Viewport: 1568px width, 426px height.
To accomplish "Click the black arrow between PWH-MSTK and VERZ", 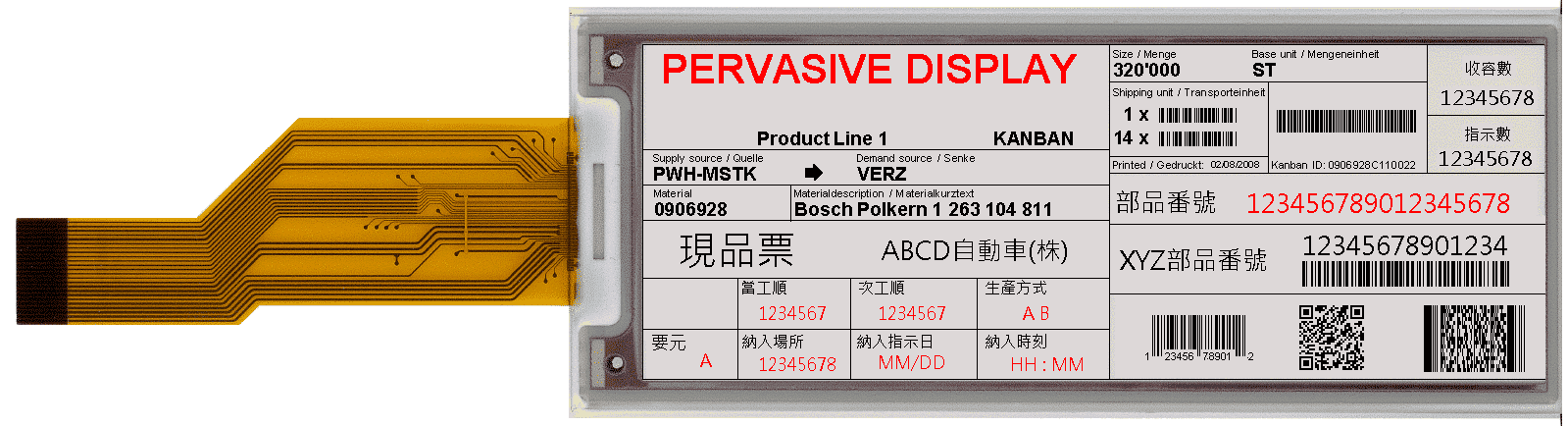I will (813, 174).
